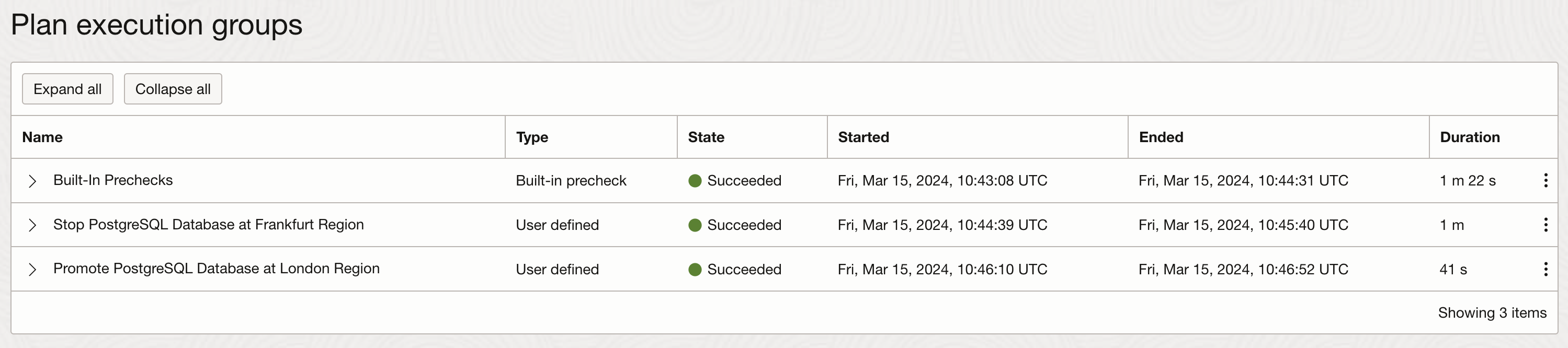
Task: Open actions menu for Built-In Prechecks row
Action: point(1546,180)
